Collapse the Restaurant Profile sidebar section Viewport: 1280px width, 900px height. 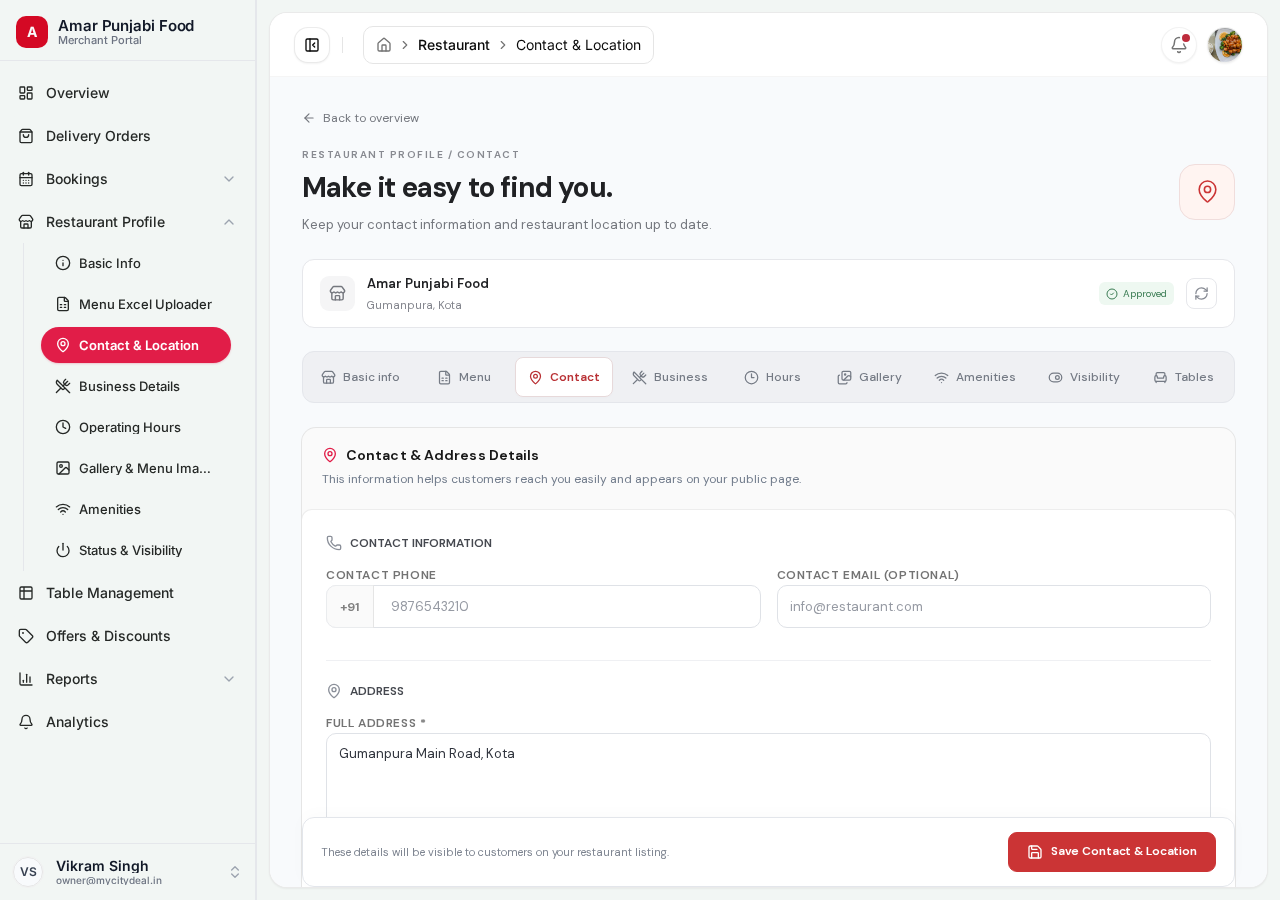coord(128,222)
